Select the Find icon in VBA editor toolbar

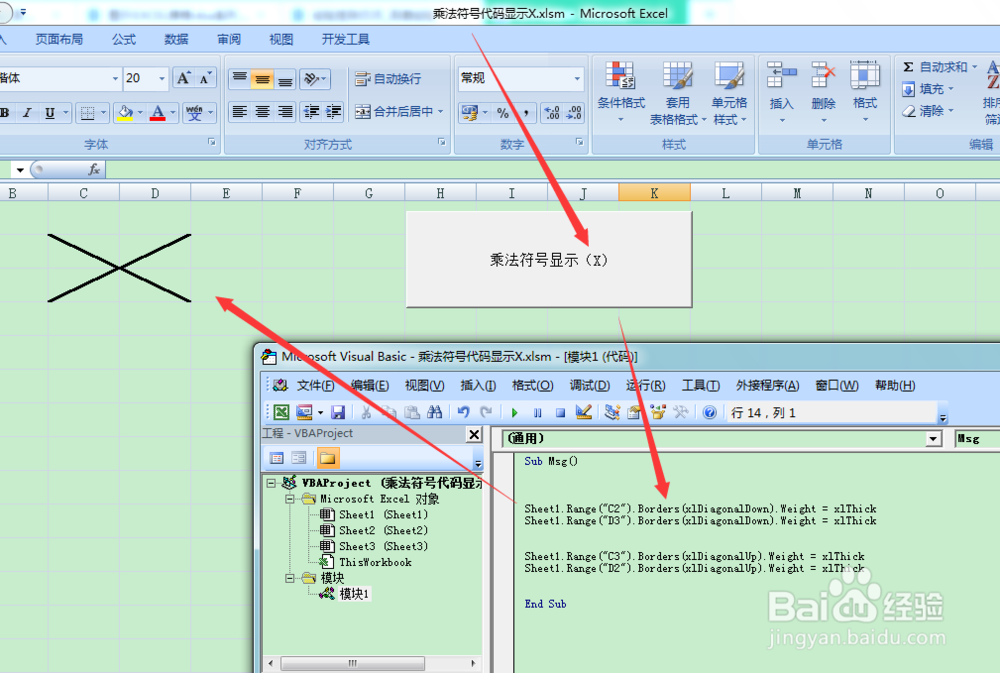click(437, 412)
